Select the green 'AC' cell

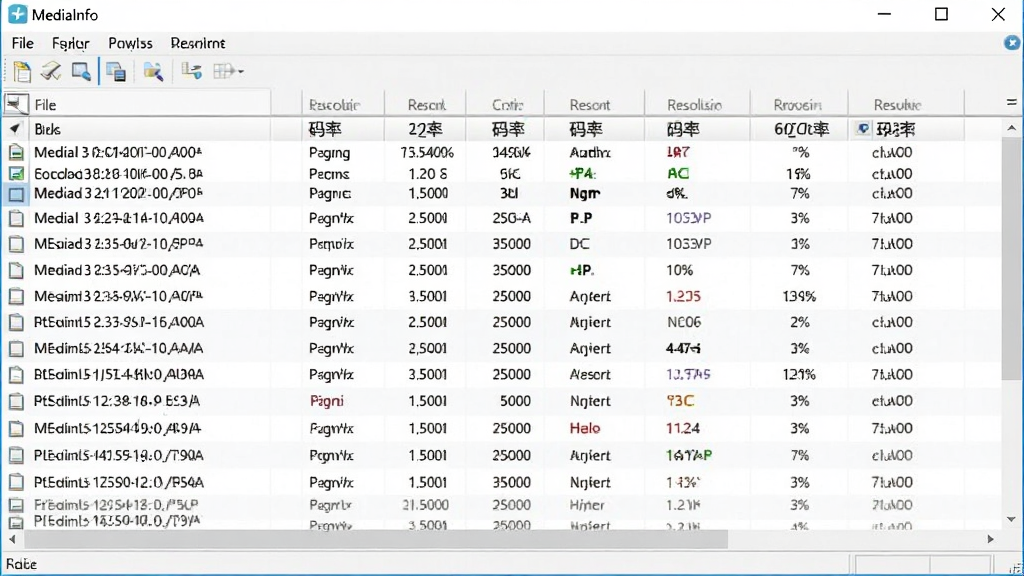click(x=678, y=174)
